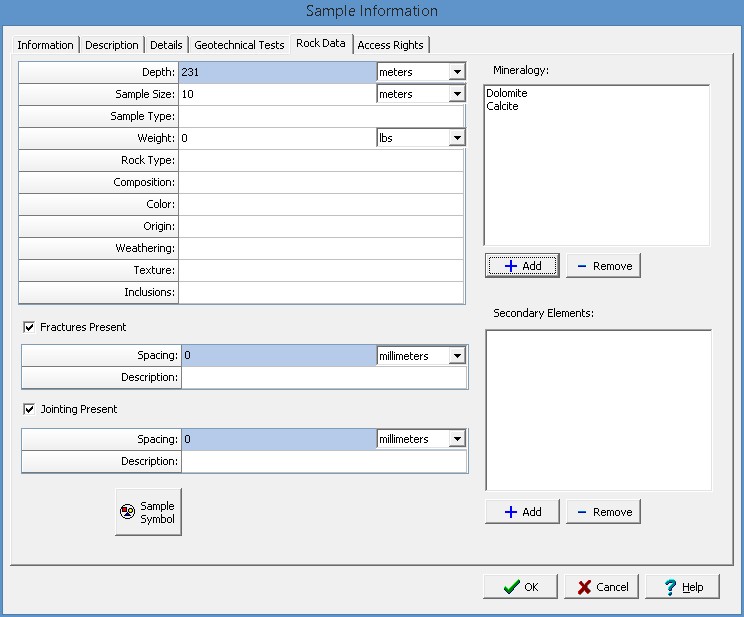The width and height of the screenshot is (744, 617).
Task: Click the Sample Symbol icon button
Action: (148, 512)
